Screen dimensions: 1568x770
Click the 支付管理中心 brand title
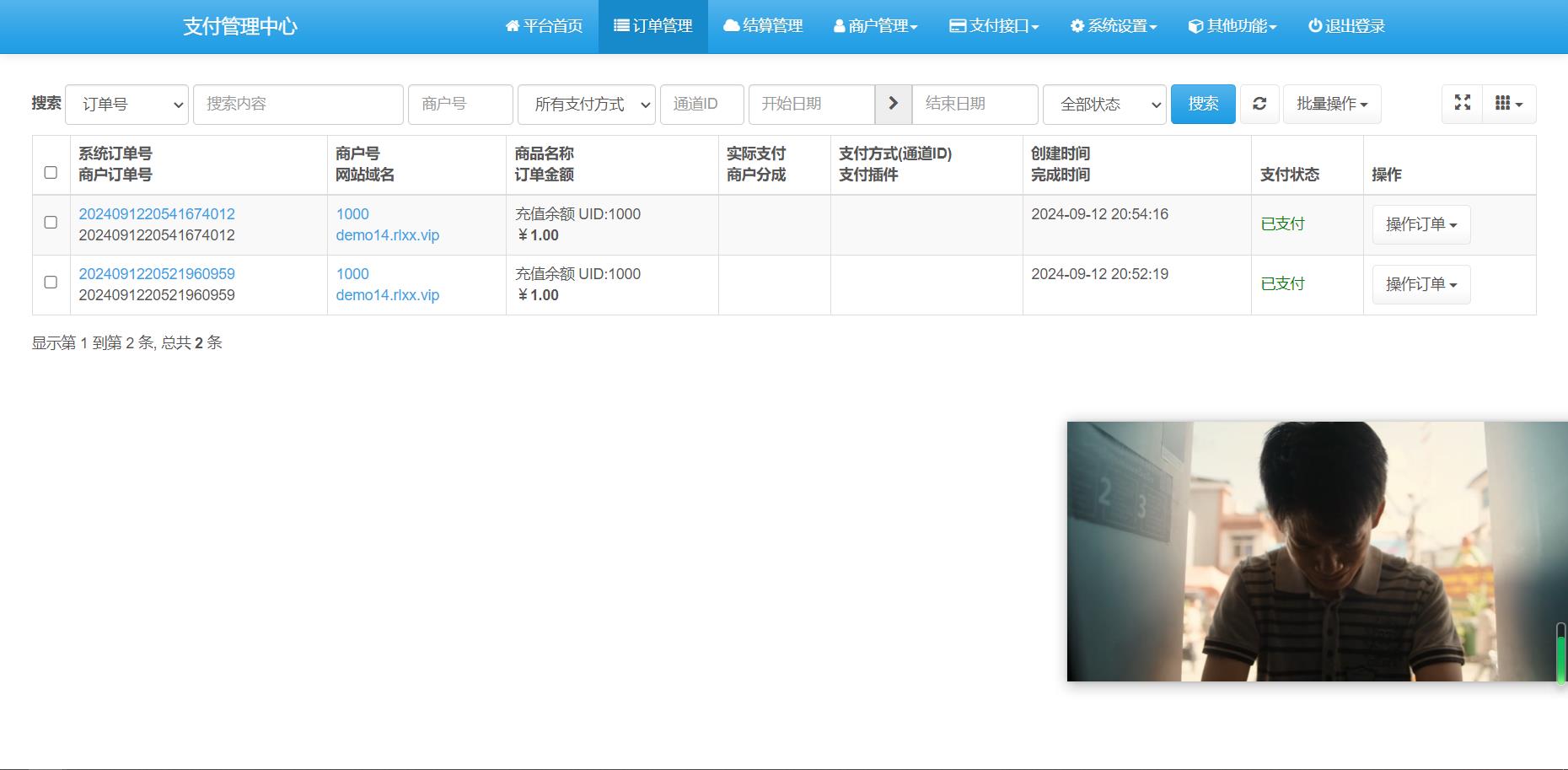pos(240,26)
